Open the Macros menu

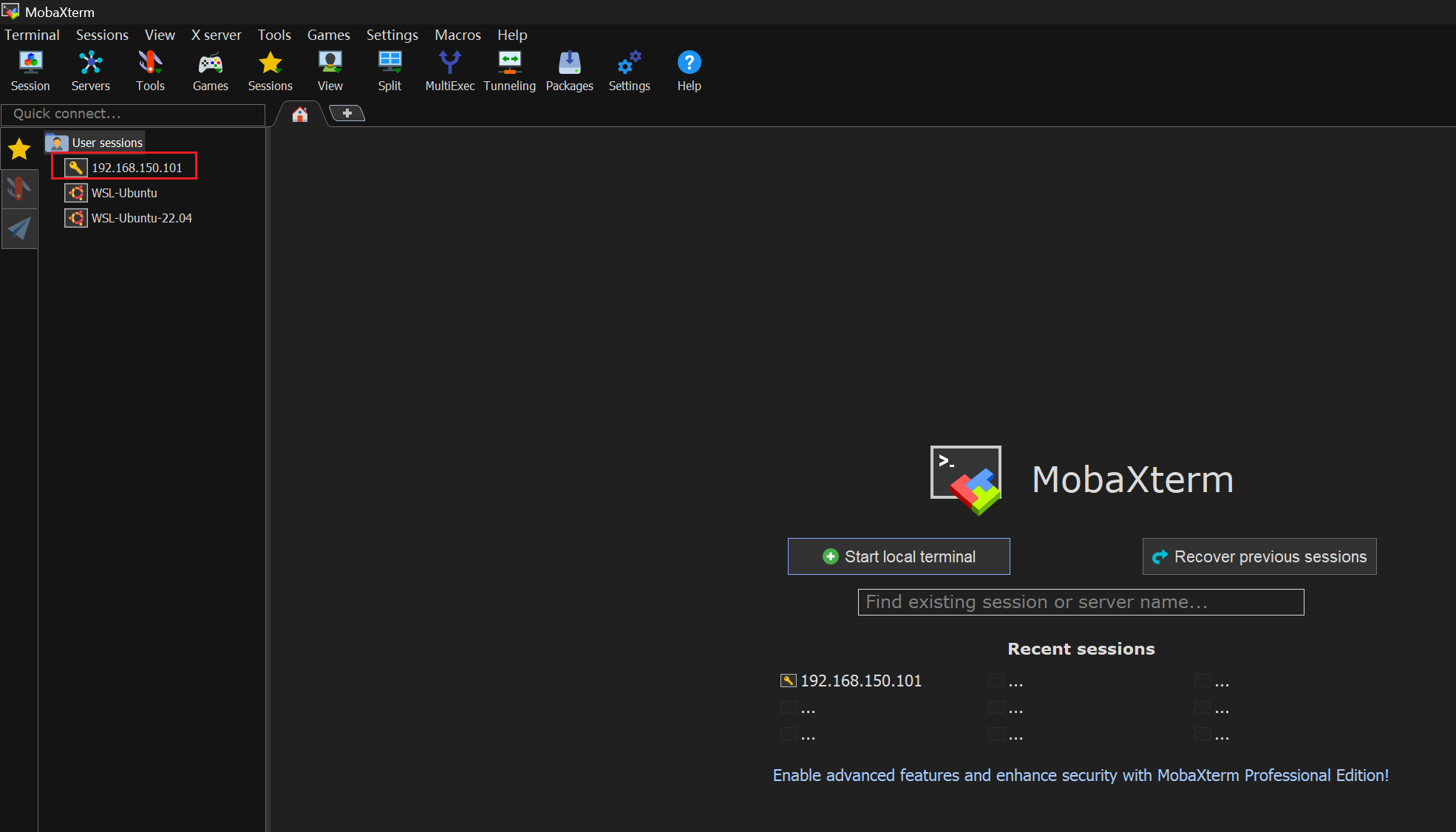457,35
